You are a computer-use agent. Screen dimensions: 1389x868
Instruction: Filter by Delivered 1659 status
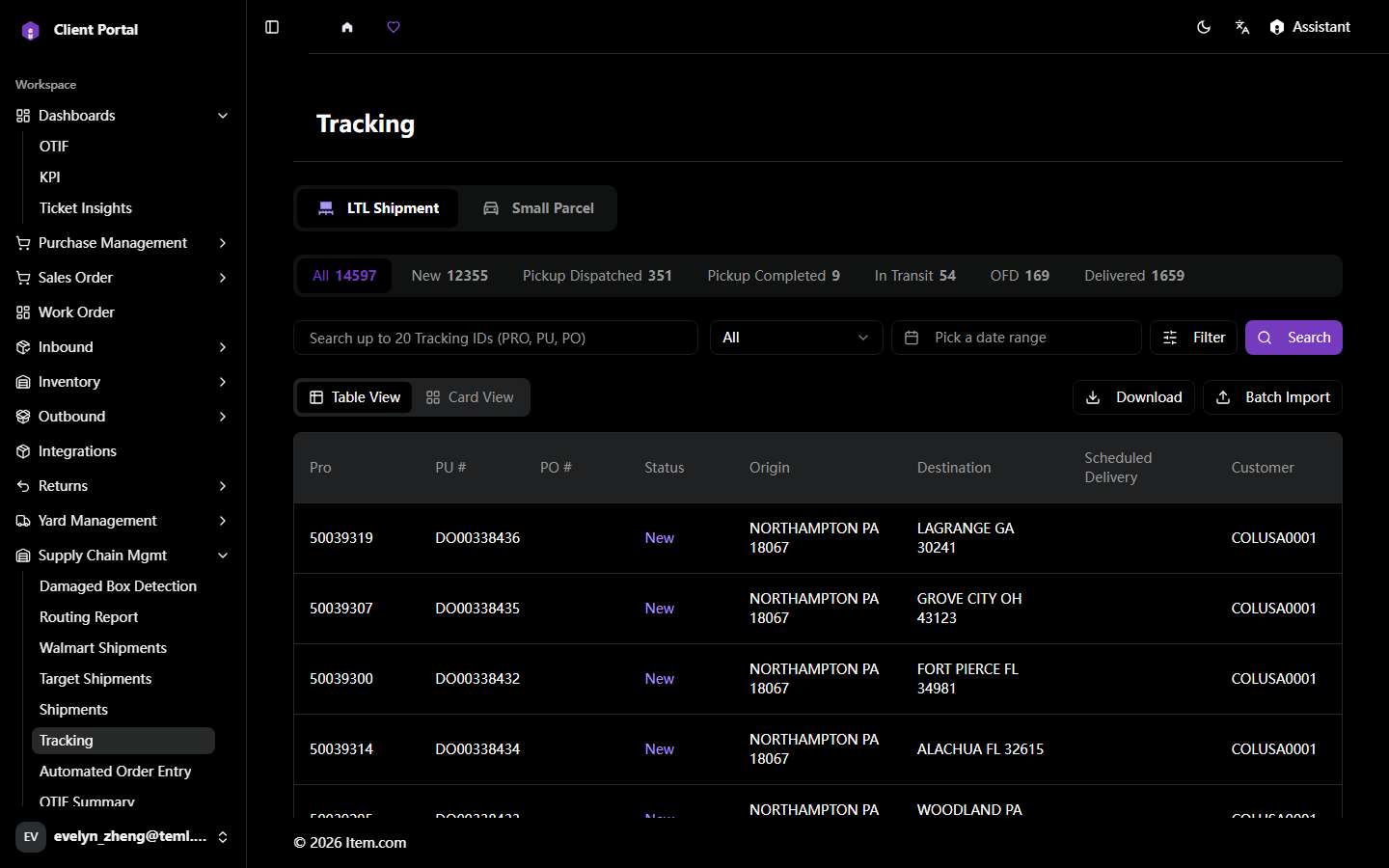1134,276
